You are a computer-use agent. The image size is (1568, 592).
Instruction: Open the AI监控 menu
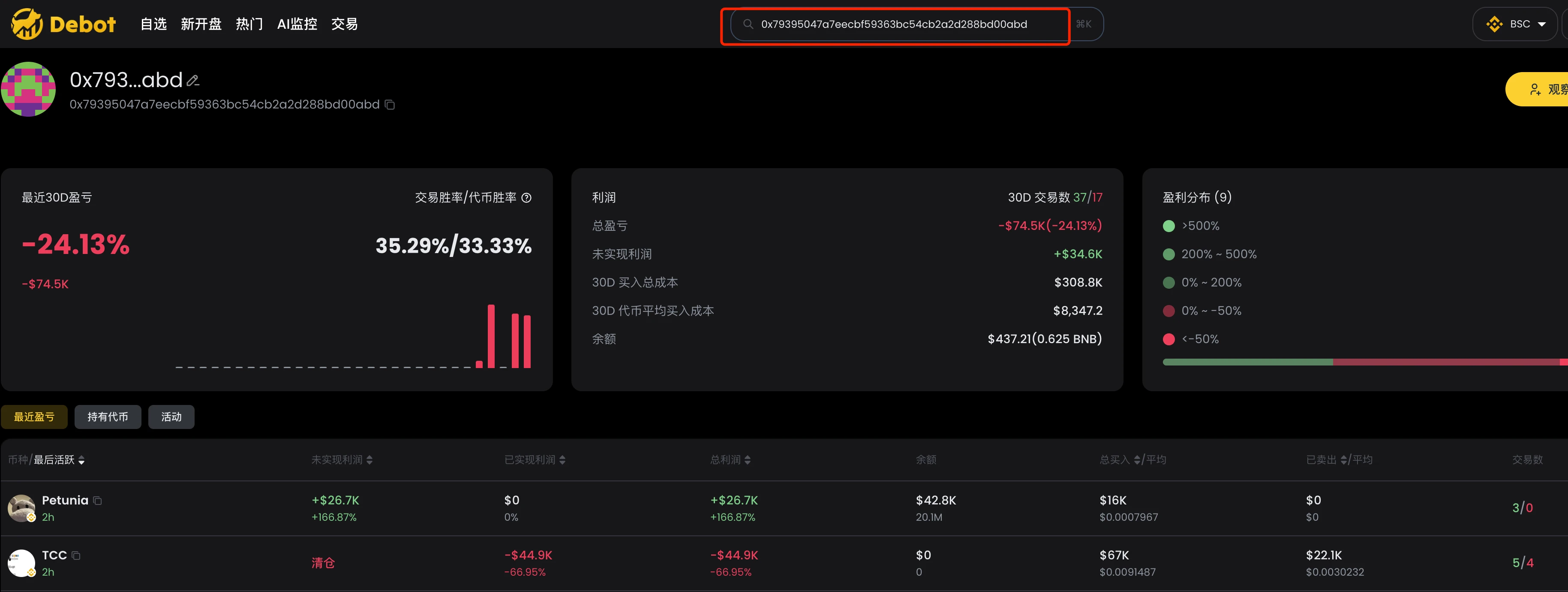click(297, 24)
